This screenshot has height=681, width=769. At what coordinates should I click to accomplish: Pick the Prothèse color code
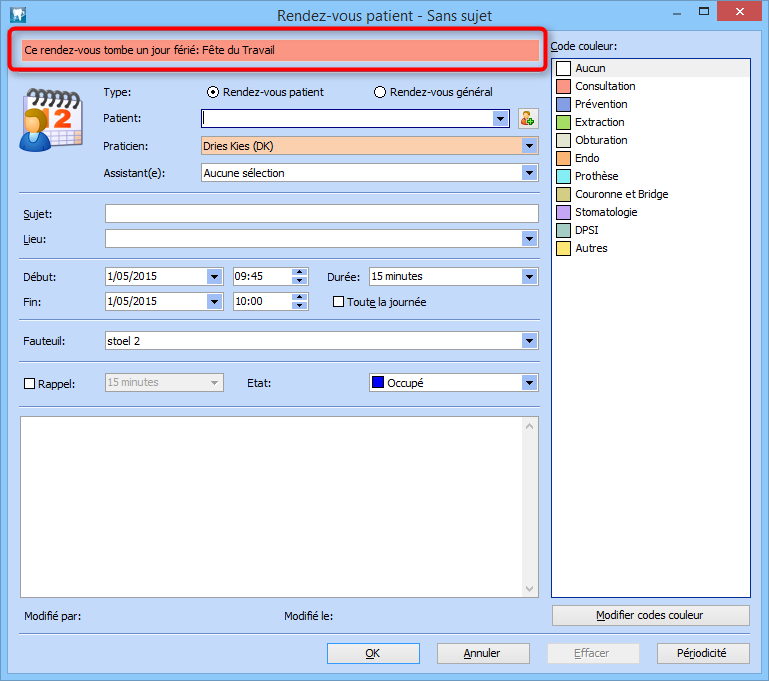651,176
